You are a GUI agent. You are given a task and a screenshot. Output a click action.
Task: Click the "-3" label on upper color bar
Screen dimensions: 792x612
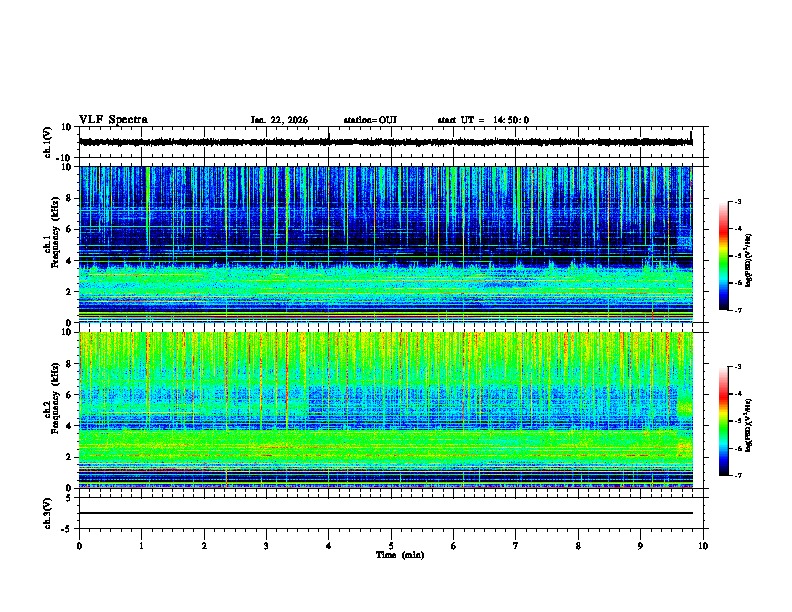pos(738,201)
